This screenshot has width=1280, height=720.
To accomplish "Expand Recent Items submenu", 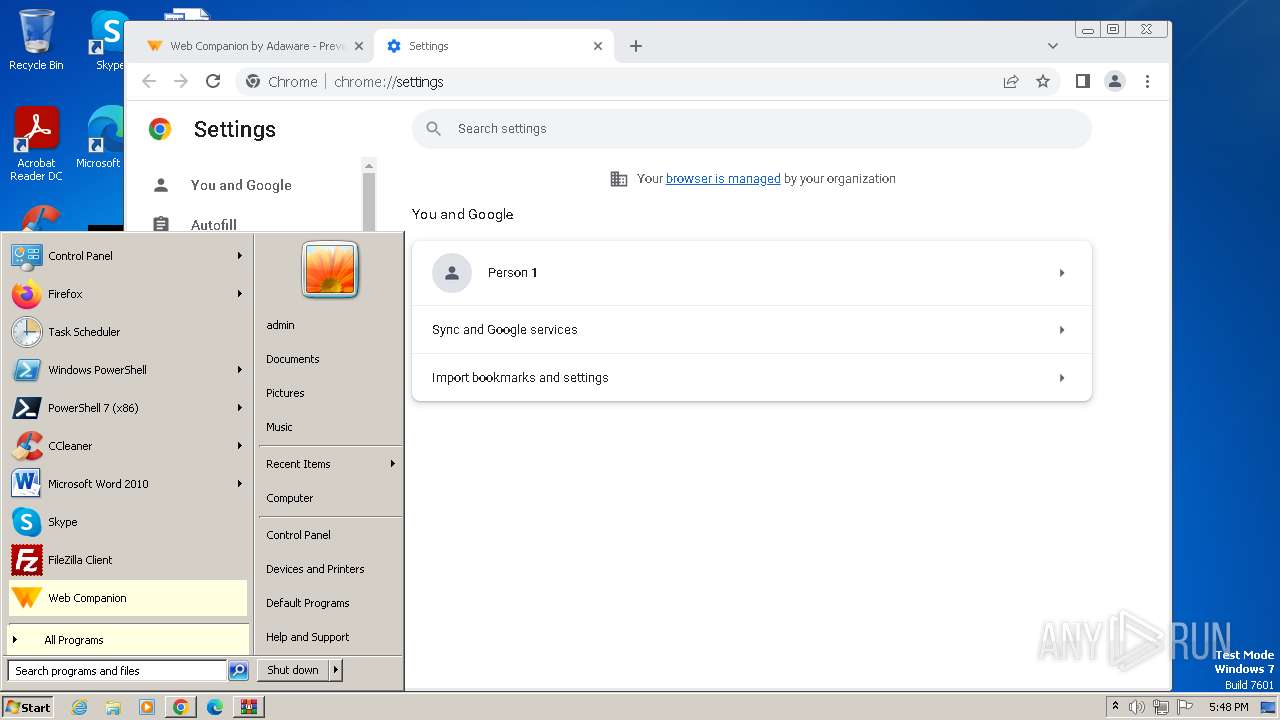I will coord(330,464).
